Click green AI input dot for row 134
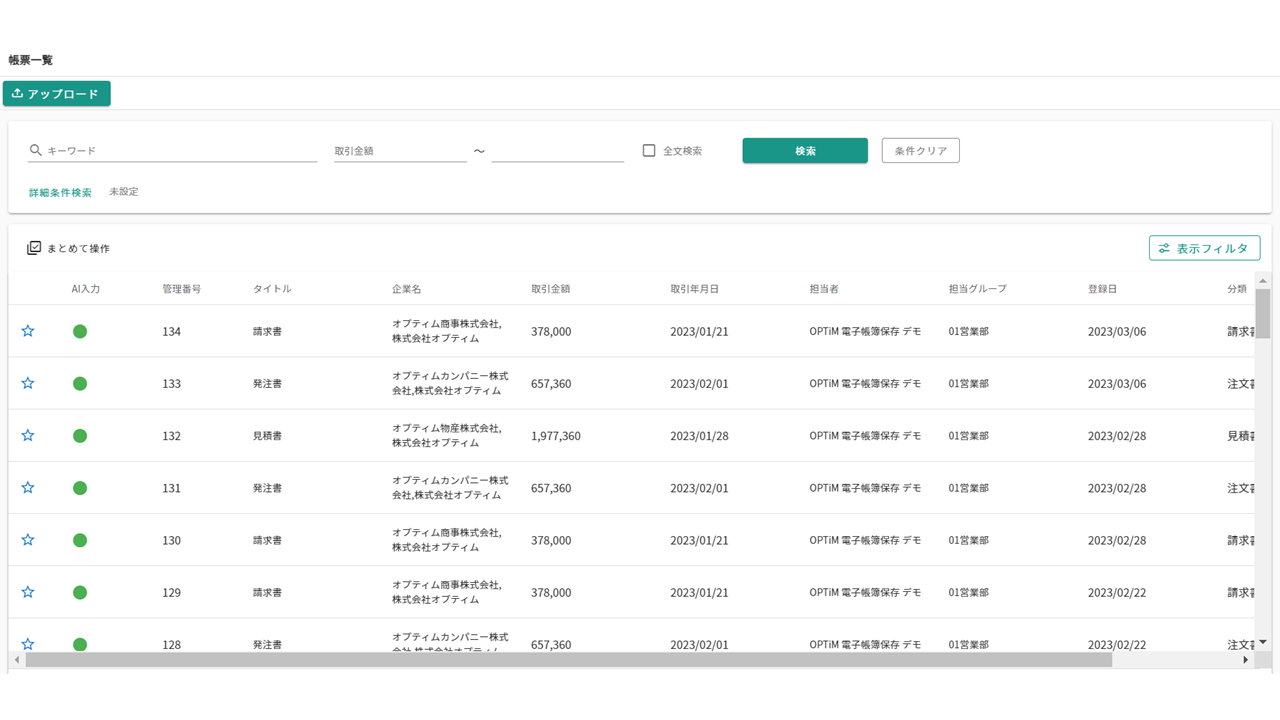The image size is (1280, 720). click(x=80, y=331)
